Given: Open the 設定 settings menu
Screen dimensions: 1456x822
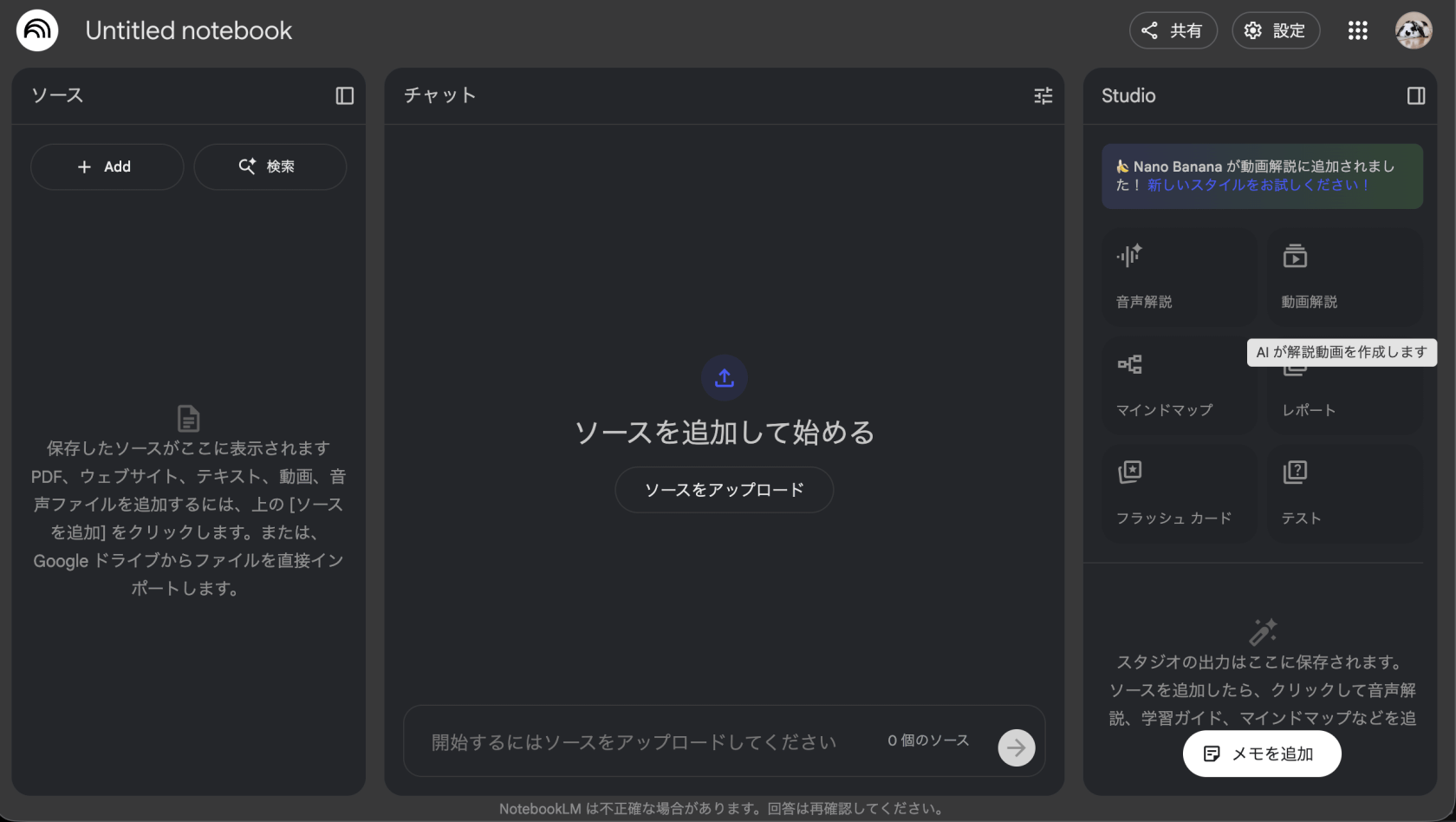Looking at the screenshot, I should 1275,30.
